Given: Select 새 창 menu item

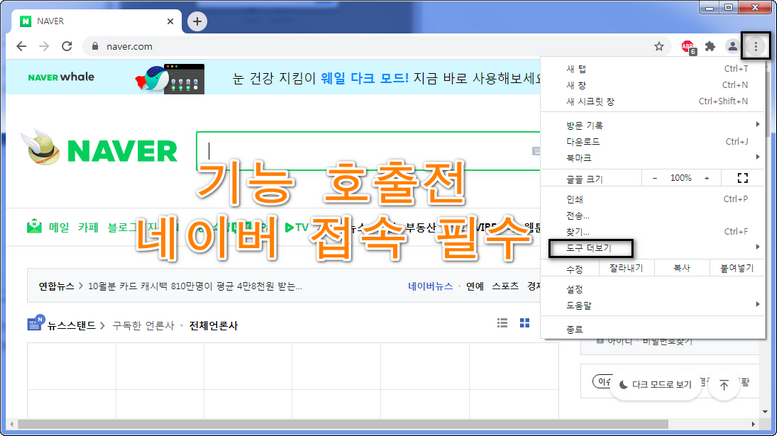Looking at the screenshot, I should pyautogui.click(x=653, y=85).
